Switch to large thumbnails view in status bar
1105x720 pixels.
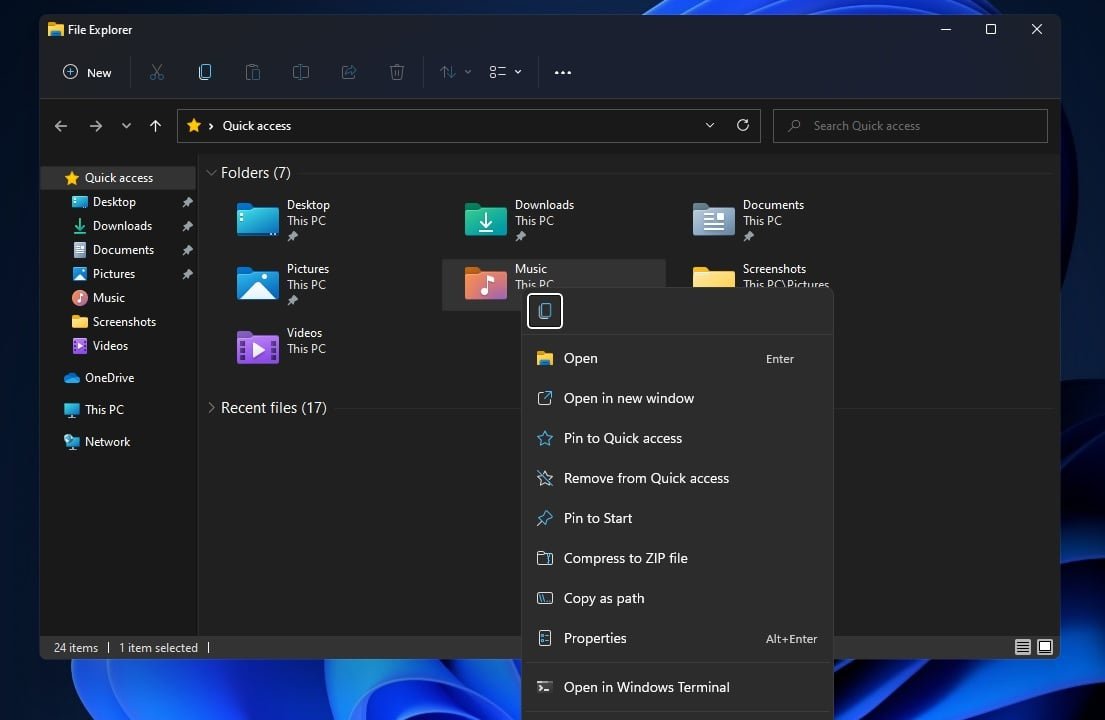(1045, 647)
